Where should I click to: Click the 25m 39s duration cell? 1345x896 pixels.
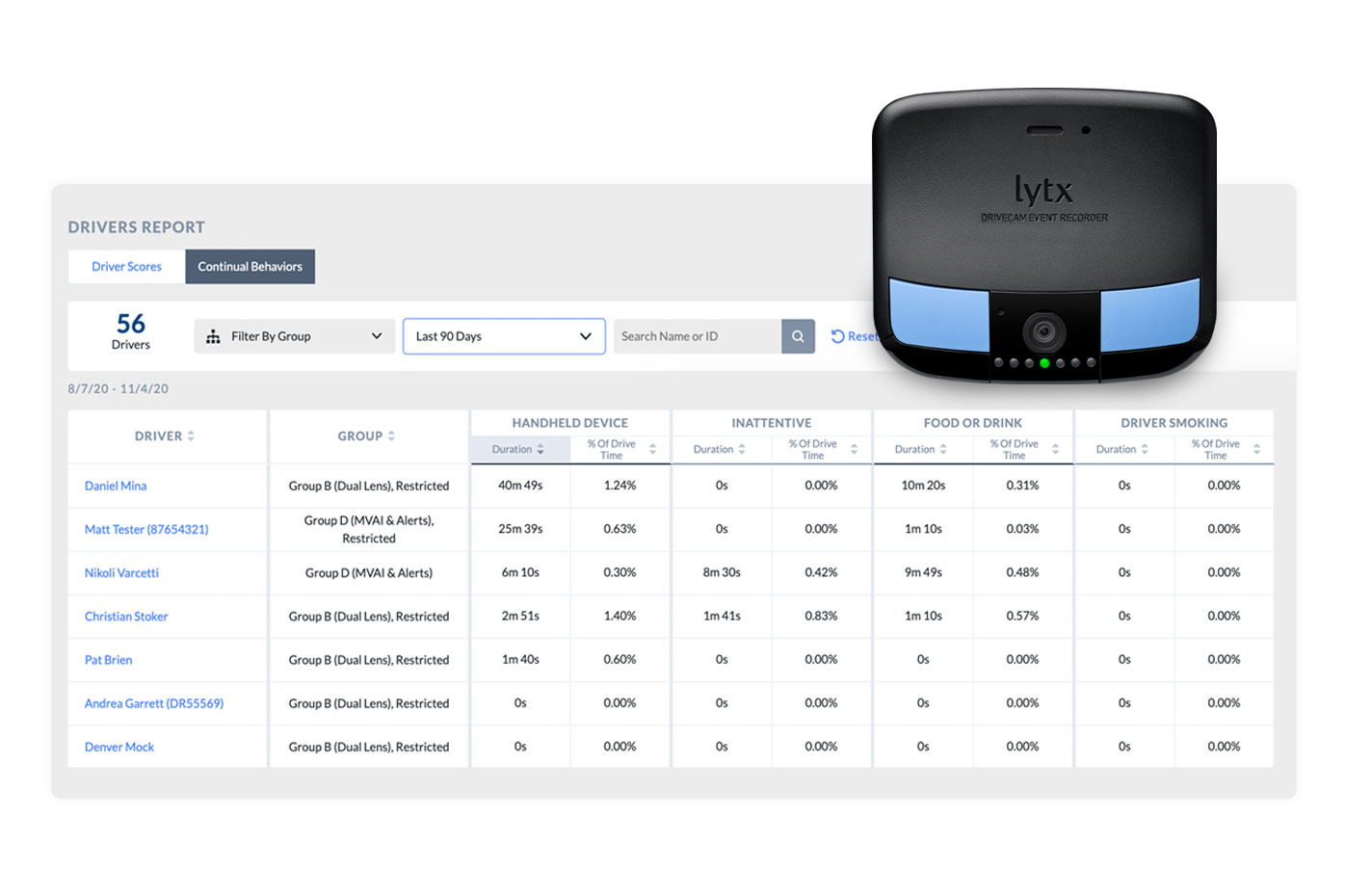(520, 529)
